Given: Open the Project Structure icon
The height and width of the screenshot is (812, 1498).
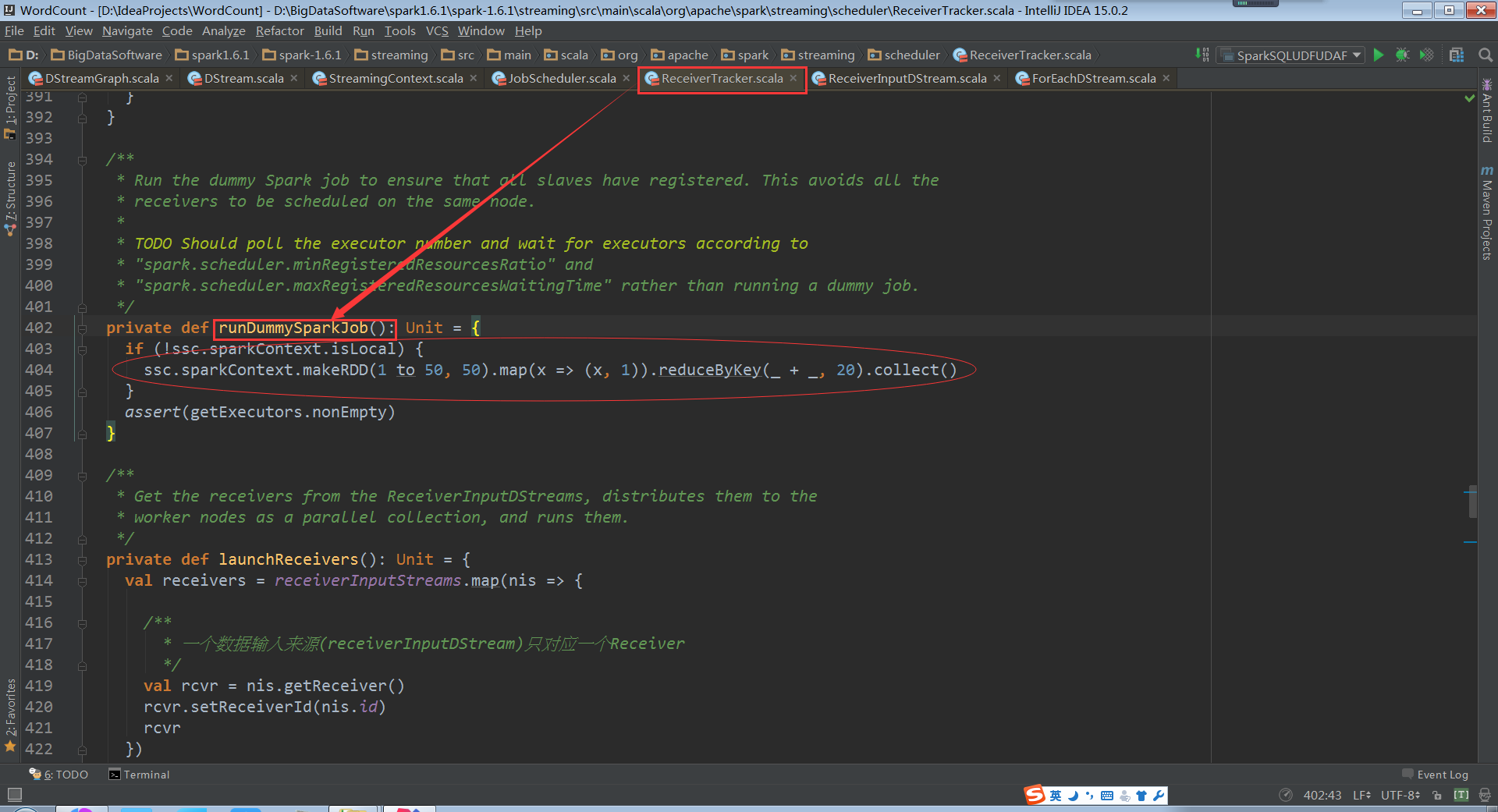Looking at the screenshot, I should (x=1457, y=55).
